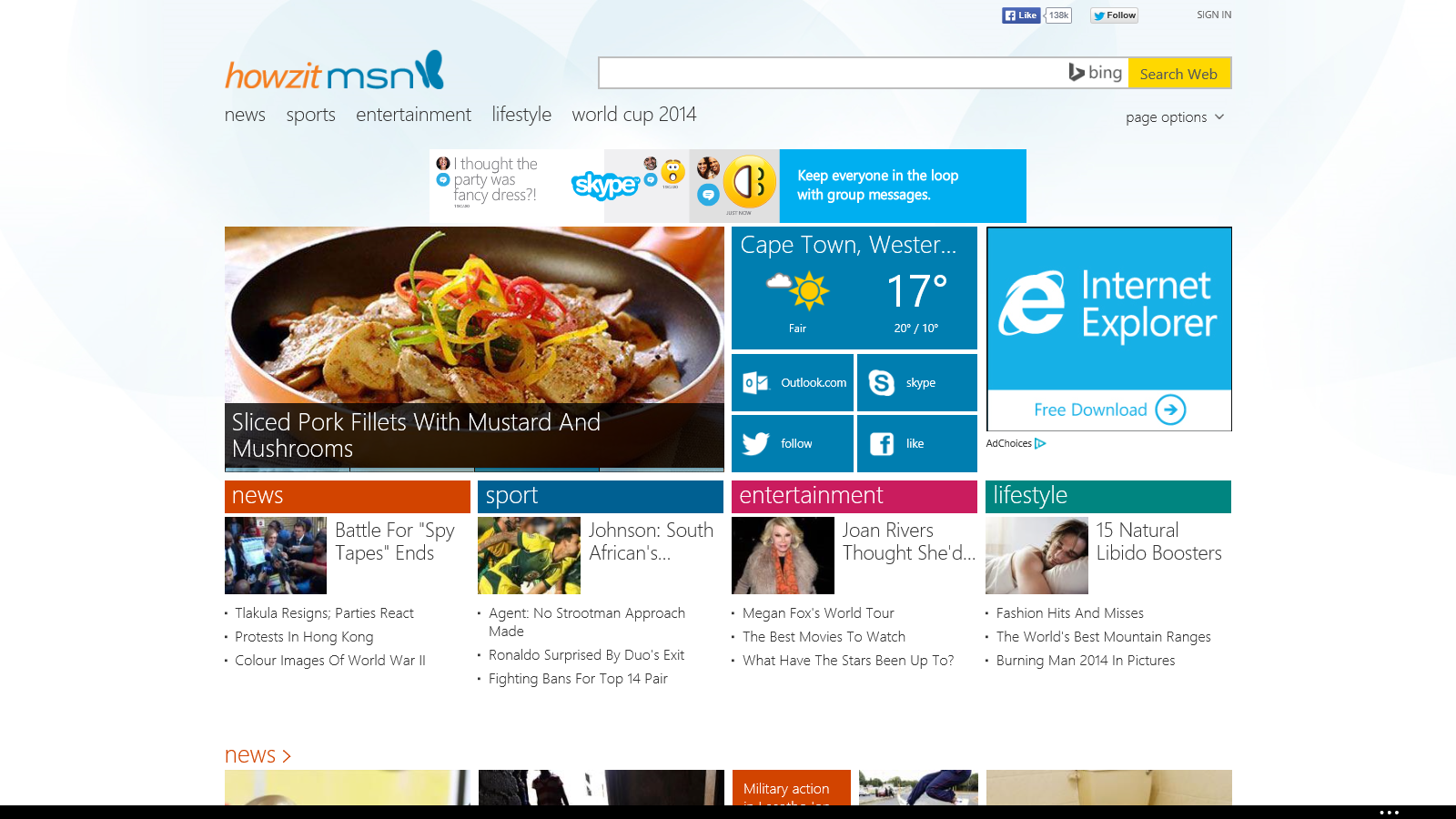Viewport: 1456px width, 819px height.
Task: Click the orange news section header
Action: click(x=348, y=496)
